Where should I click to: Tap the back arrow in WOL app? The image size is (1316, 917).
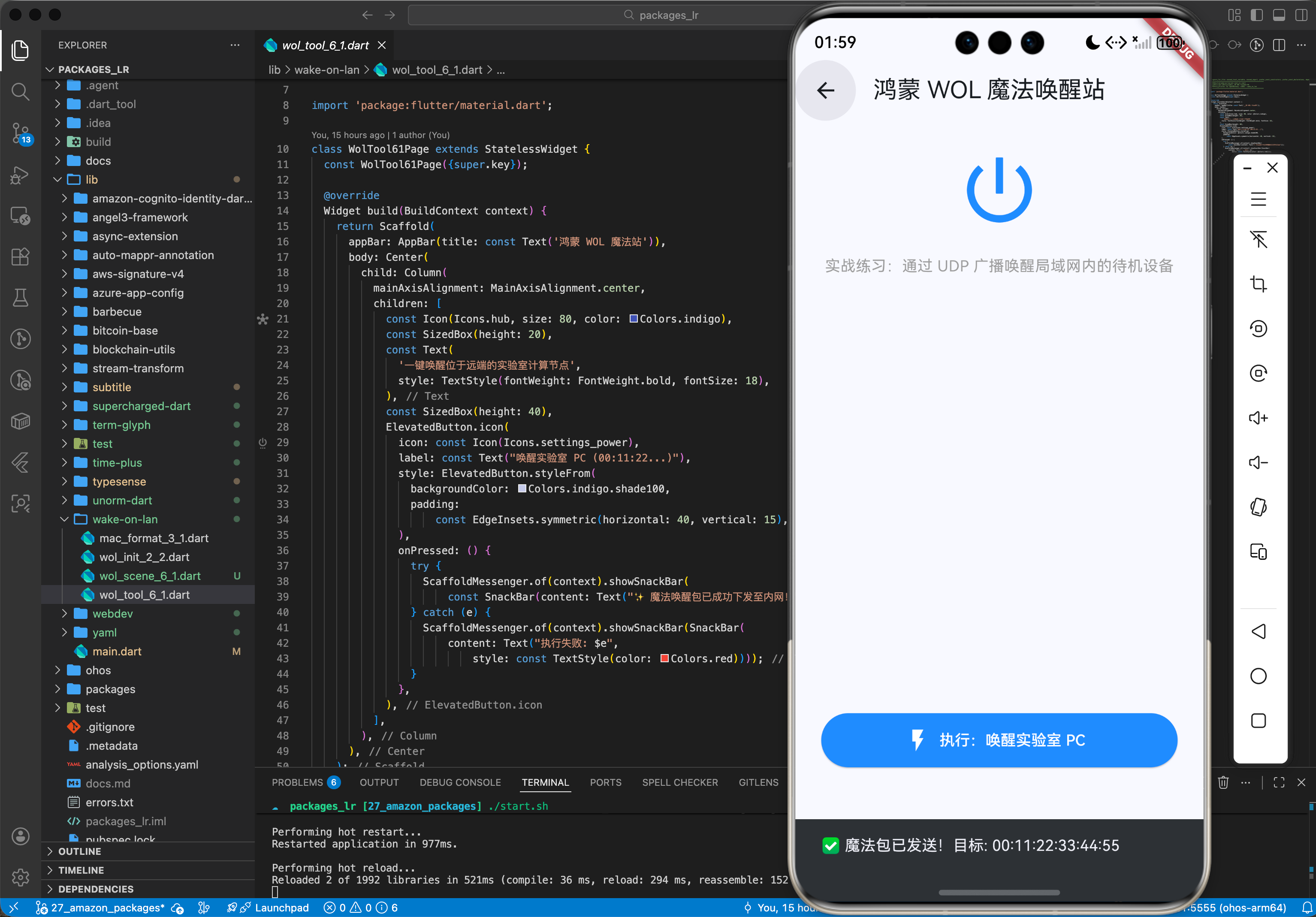(825, 90)
